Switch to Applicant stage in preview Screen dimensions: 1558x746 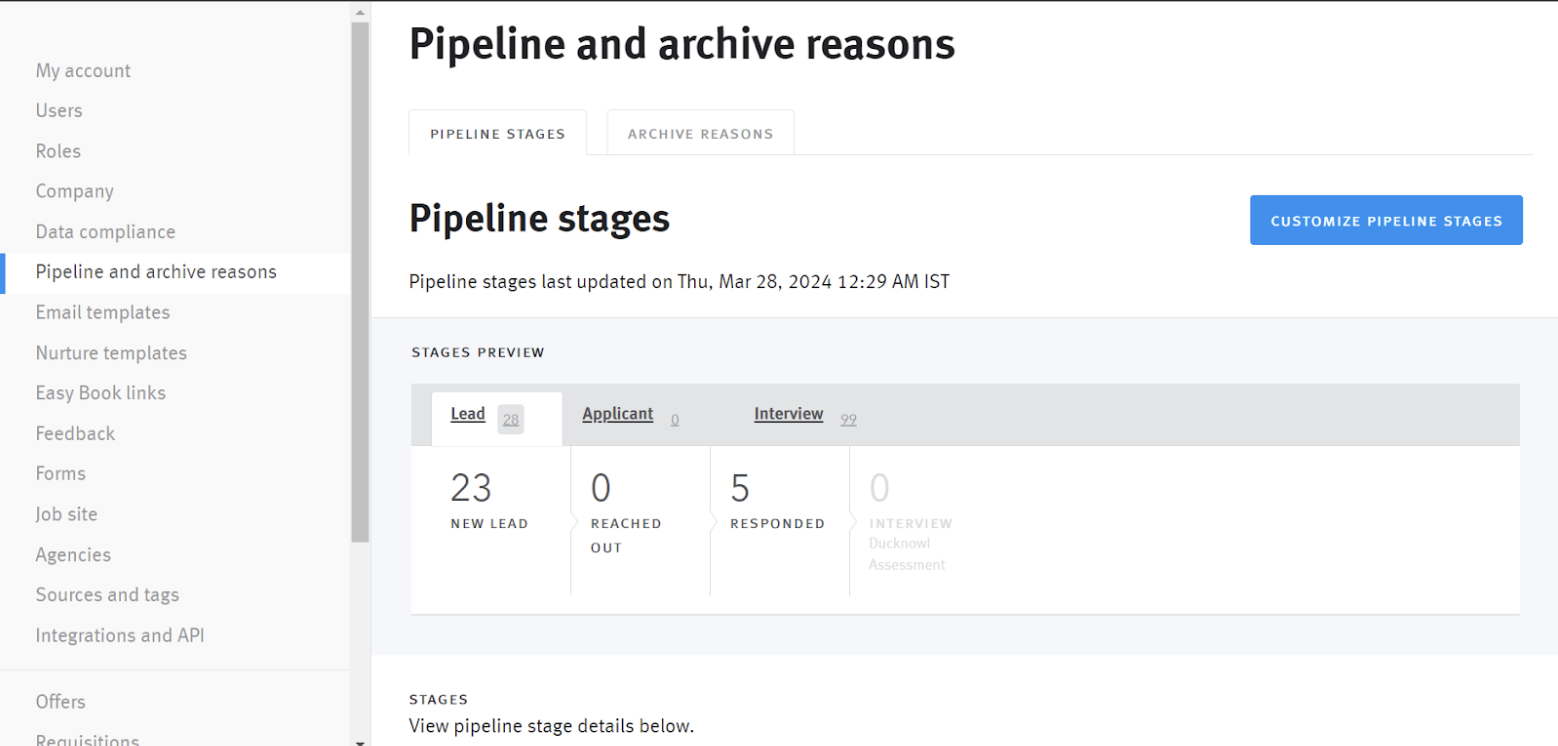(x=617, y=415)
